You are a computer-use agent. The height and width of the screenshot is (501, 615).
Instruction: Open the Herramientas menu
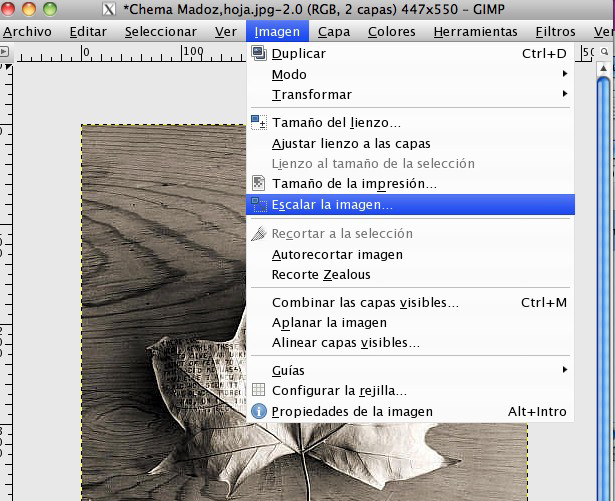pos(475,31)
